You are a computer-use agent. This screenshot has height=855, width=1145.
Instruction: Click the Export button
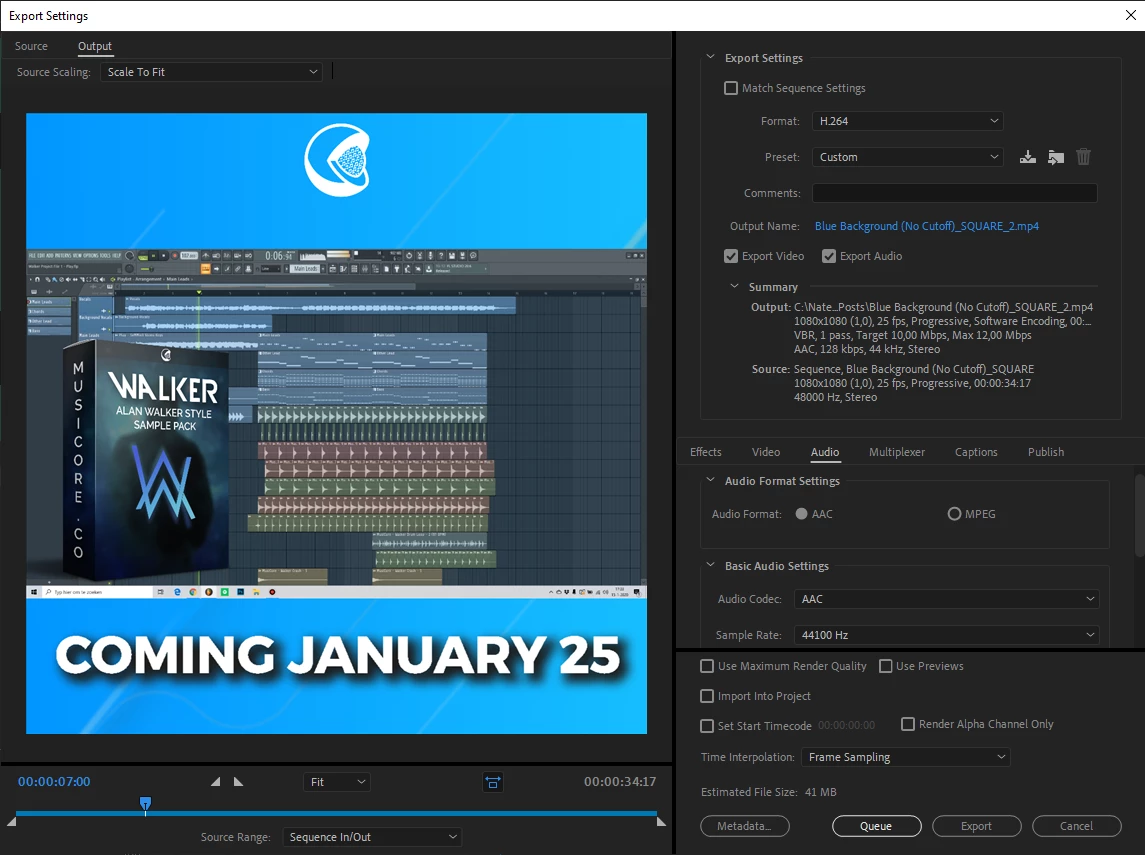(x=976, y=826)
